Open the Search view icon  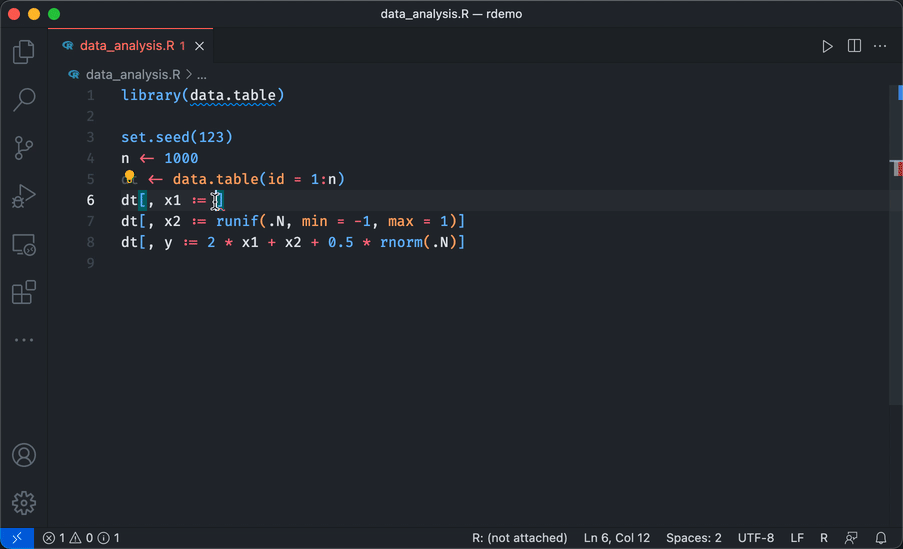click(x=24, y=100)
